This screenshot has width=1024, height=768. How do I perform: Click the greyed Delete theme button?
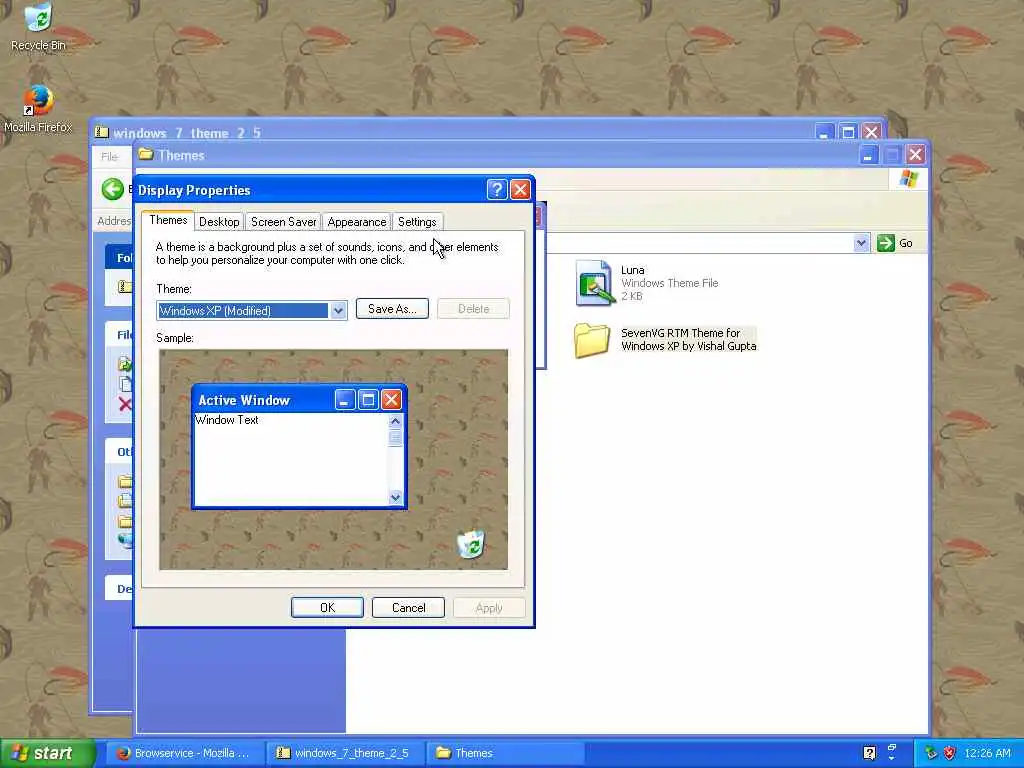coord(473,309)
